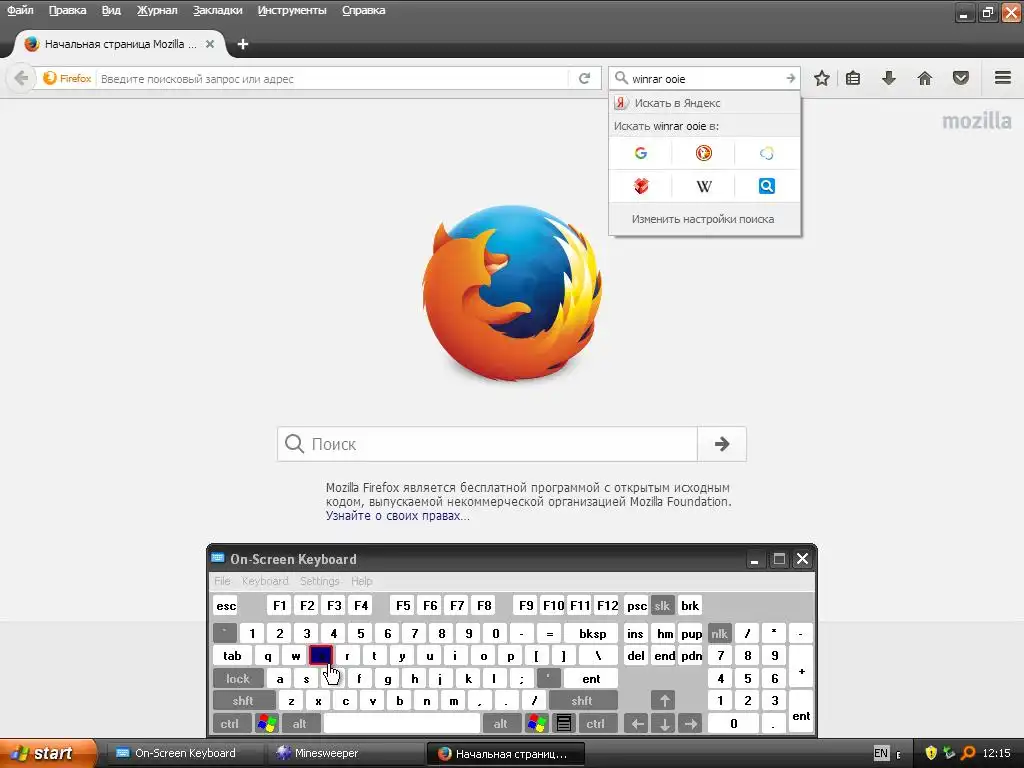Open the Firefox hamburger menu
1024x768 pixels.
click(1003, 78)
